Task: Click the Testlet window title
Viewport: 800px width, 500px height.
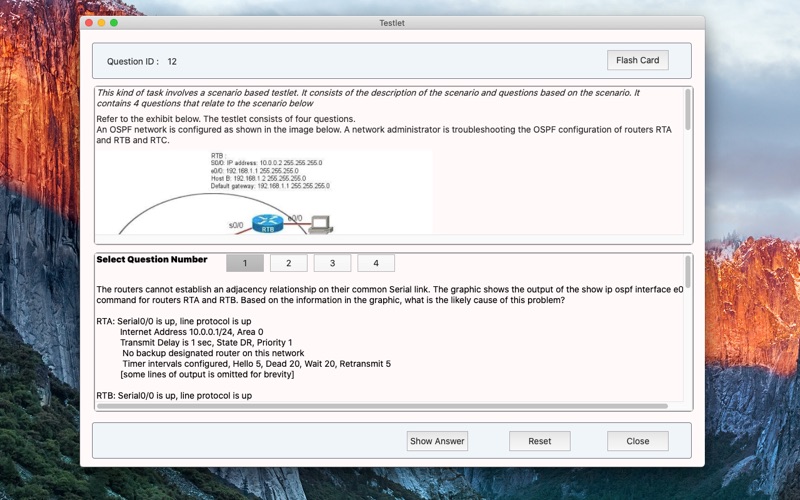Action: [x=392, y=23]
